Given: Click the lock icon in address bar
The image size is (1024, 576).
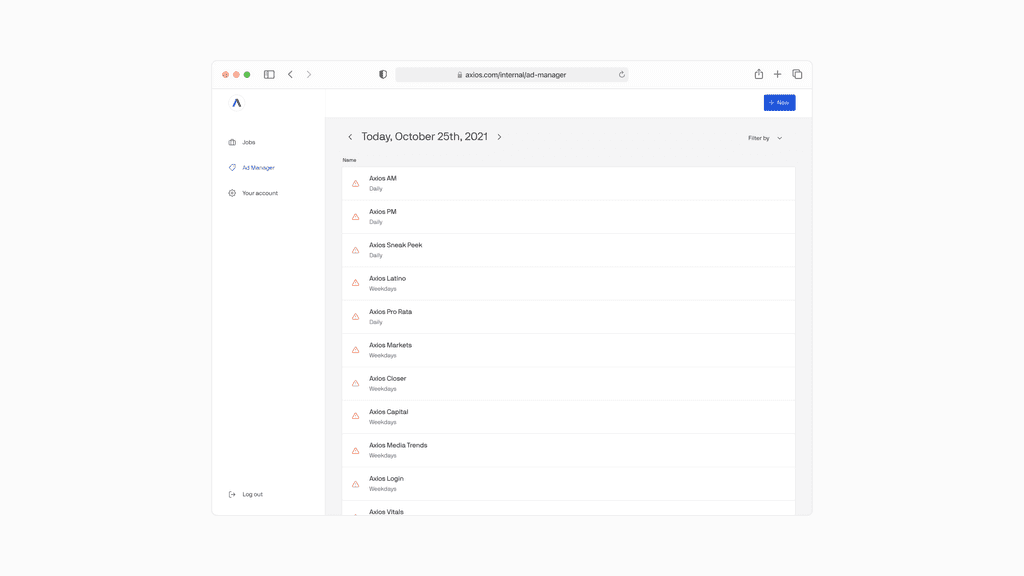Looking at the screenshot, I should (460, 74).
